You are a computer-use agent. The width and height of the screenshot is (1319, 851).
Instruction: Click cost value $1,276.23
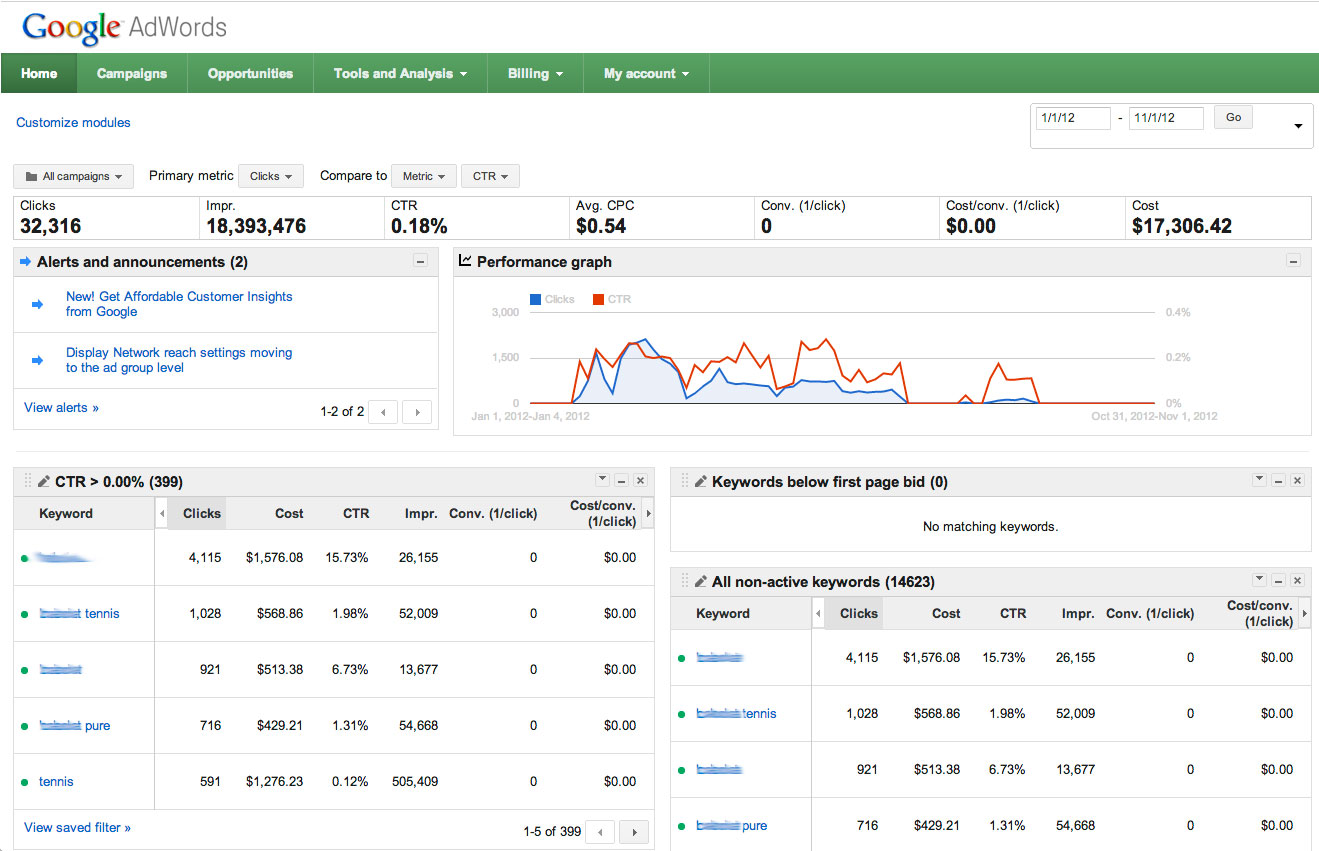tap(274, 782)
